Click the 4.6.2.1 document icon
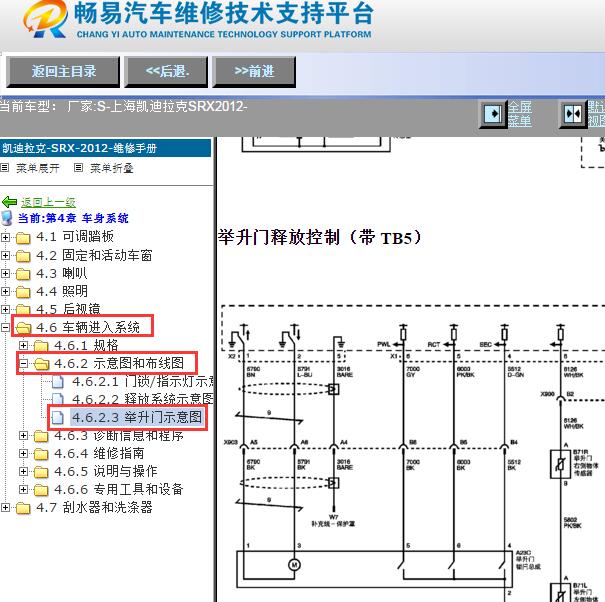This screenshot has width=605, height=602. [x=58, y=382]
